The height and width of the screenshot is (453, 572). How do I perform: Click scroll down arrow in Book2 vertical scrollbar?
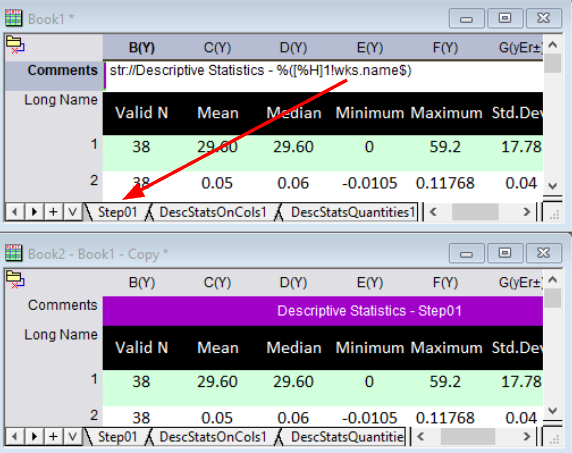tap(552, 411)
